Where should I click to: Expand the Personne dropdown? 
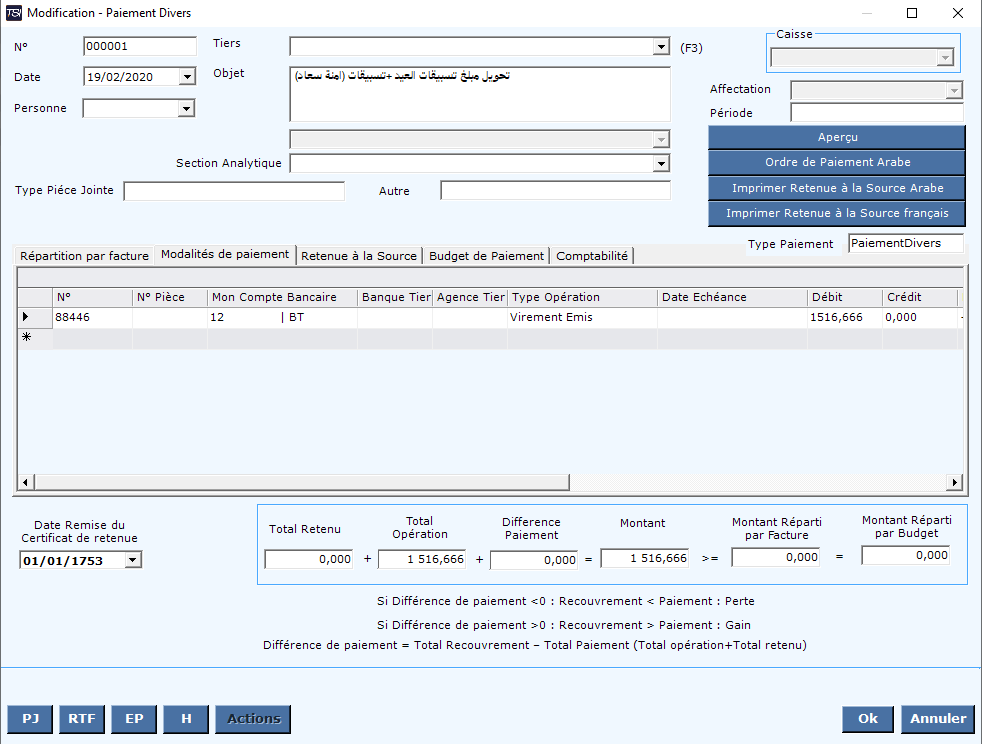click(186, 108)
